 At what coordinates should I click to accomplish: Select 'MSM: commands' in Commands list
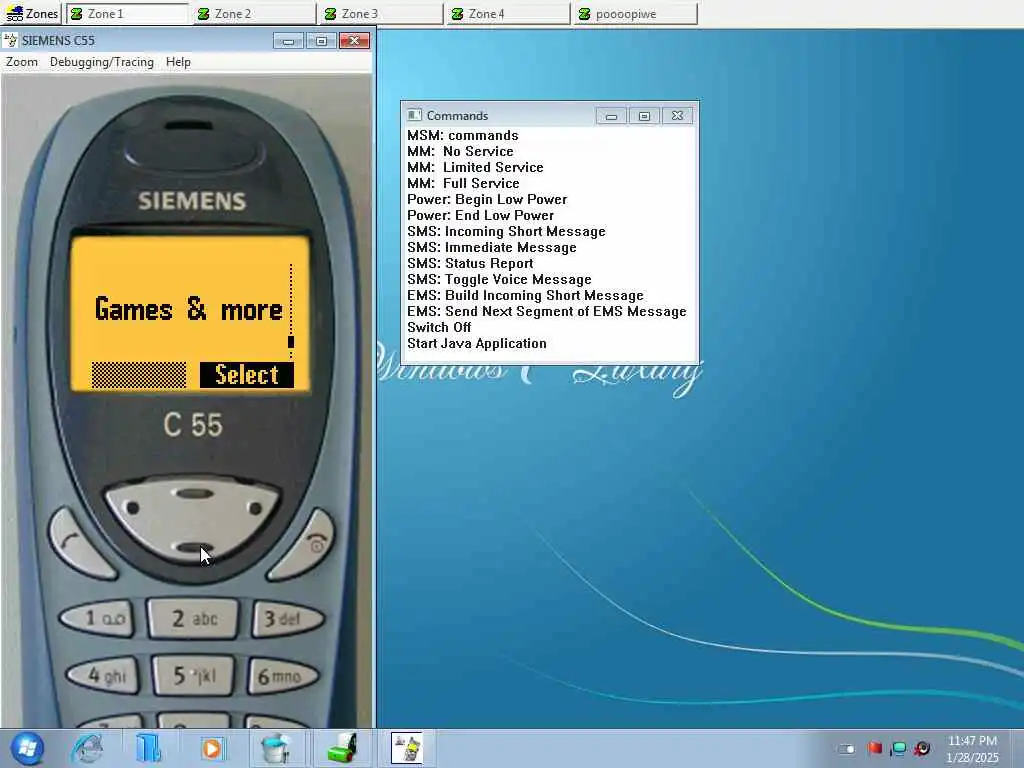pyautogui.click(x=462, y=135)
